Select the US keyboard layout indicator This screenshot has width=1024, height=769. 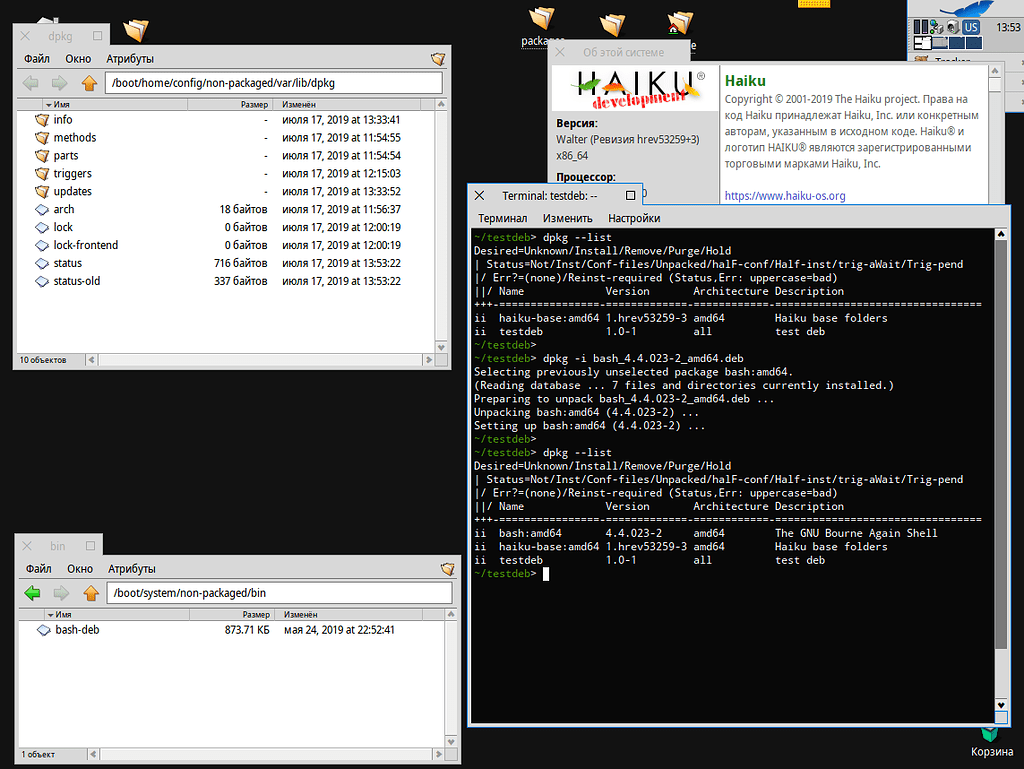(971, 27)
